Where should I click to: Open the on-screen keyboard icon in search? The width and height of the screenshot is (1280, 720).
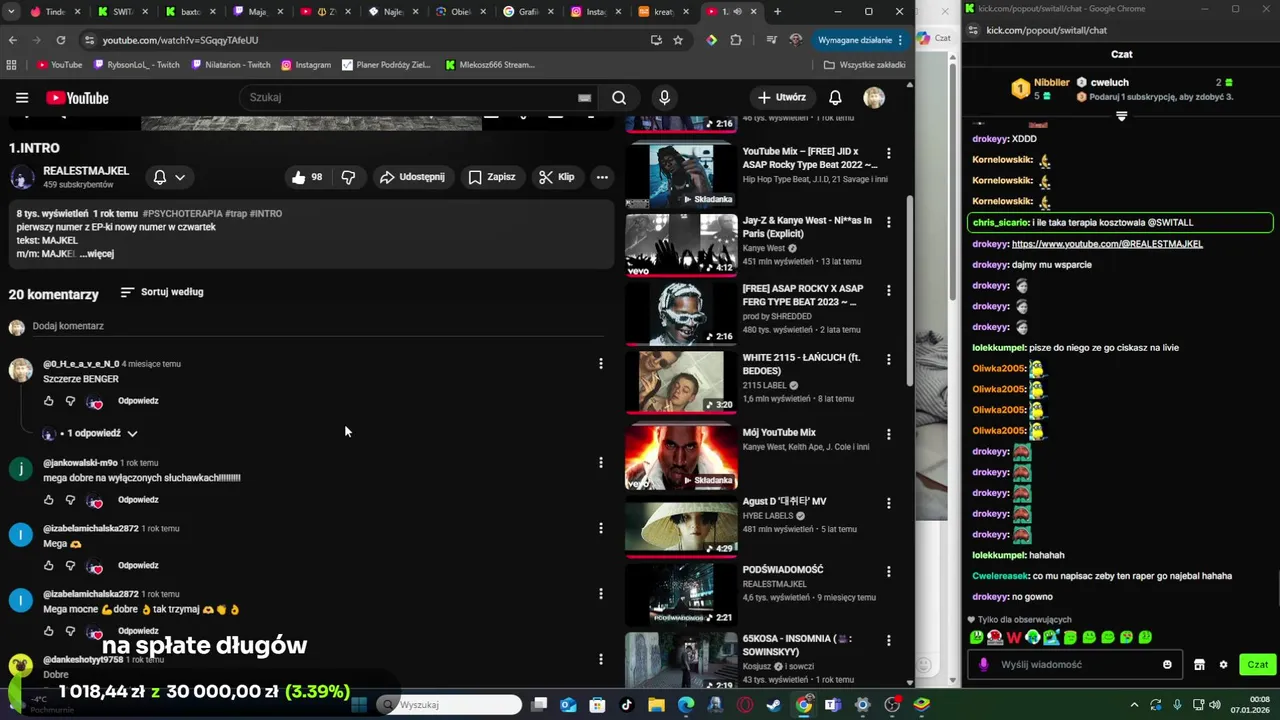click(585, 98)
